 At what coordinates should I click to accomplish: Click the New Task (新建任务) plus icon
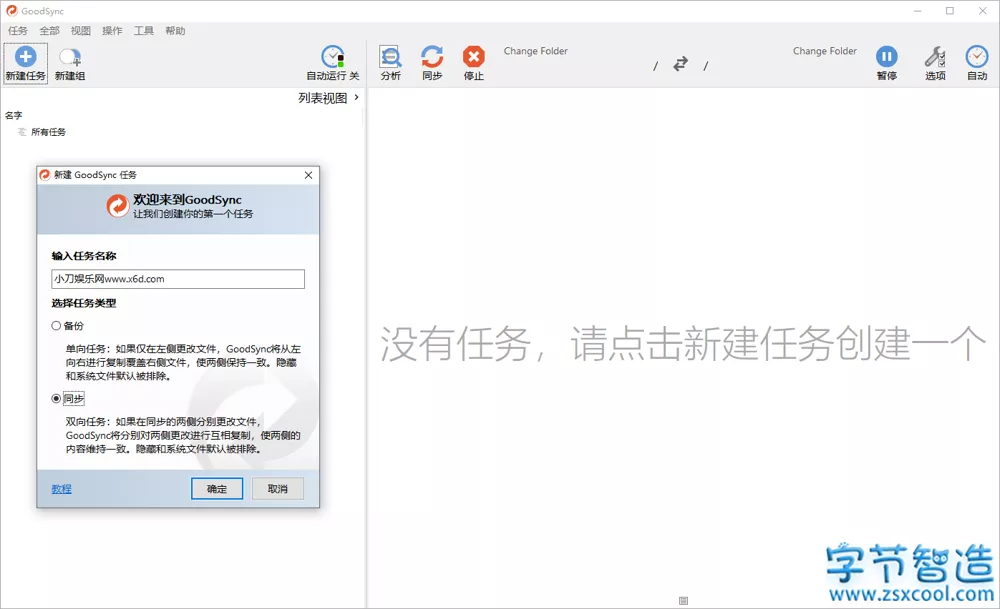(x=26, y=57)
